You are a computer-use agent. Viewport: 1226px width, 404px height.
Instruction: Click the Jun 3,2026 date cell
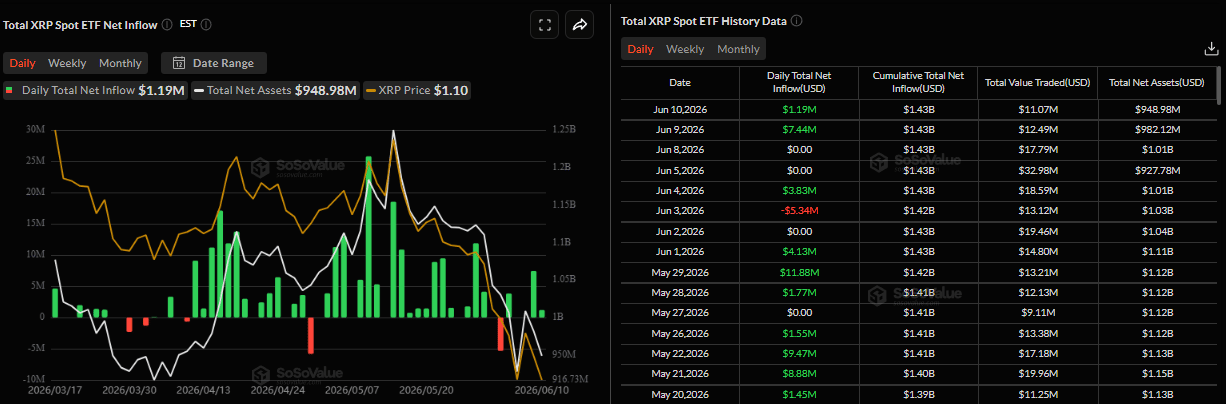click(x=680, y=210)
